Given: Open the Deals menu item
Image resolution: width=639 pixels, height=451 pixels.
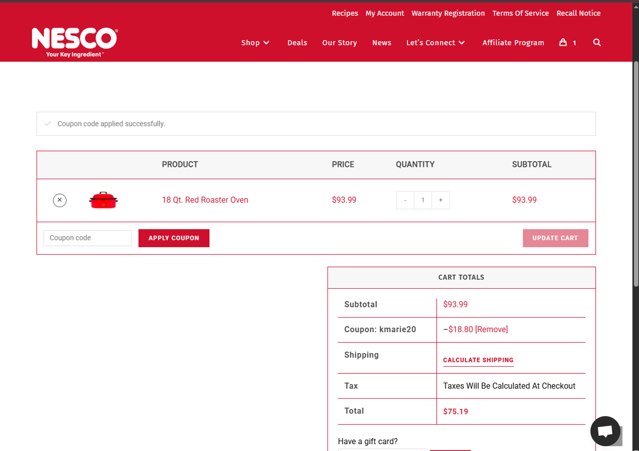Looking at the screenshot, I should coord(297,42).
